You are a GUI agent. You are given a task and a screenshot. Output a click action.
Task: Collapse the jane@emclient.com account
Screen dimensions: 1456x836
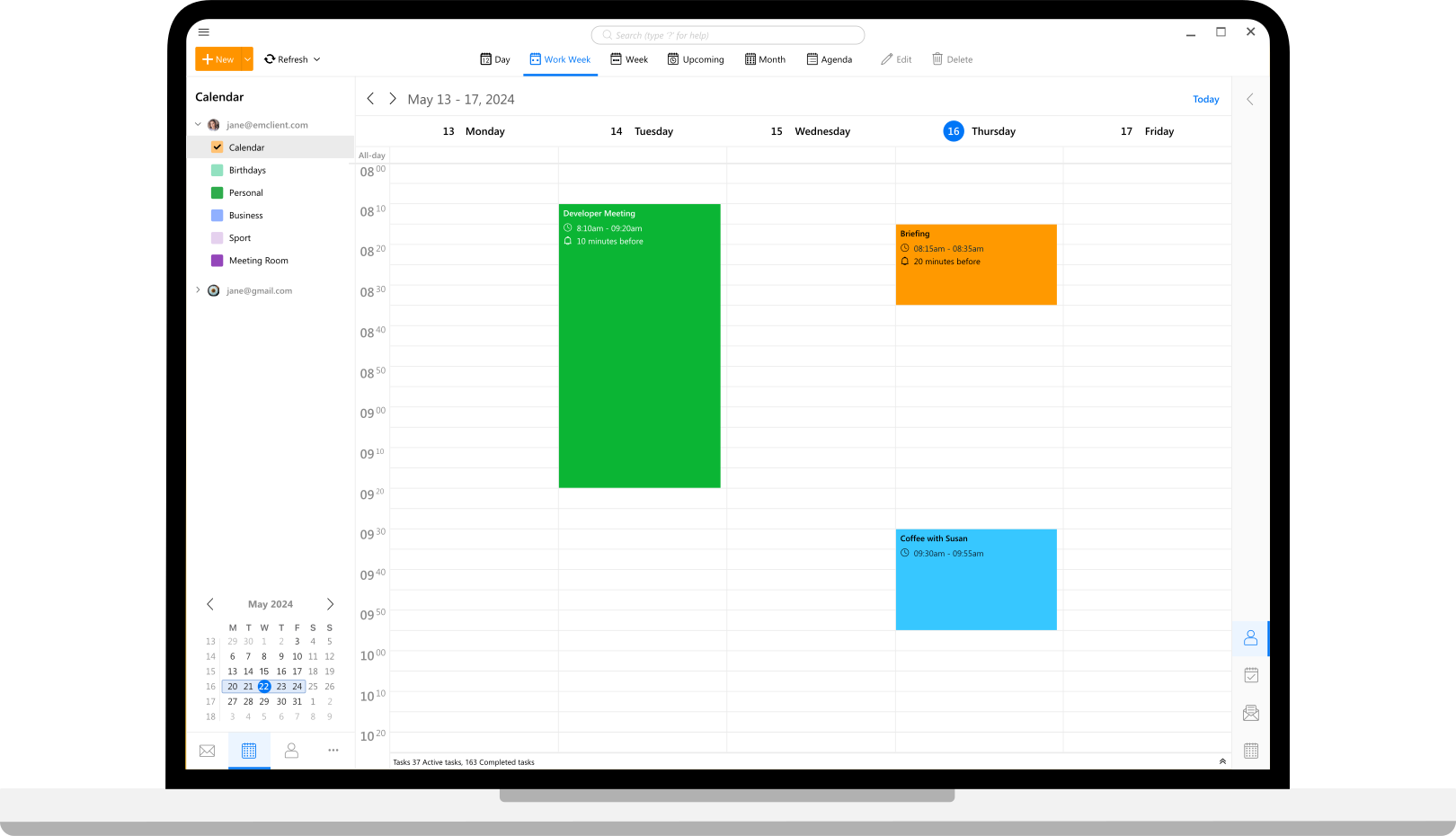click(x=198, y=124)
